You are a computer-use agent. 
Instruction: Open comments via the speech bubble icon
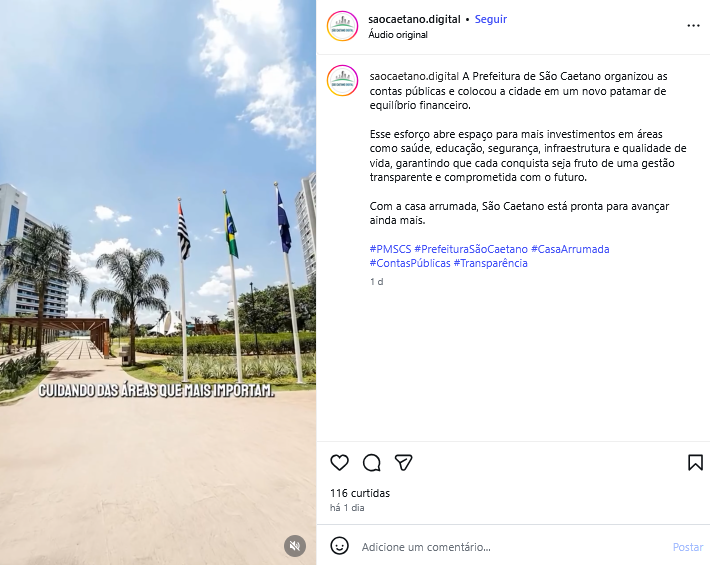[372, 463]
